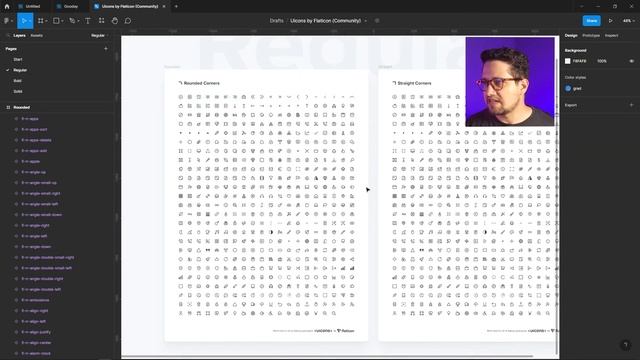The width and height of the screenshot is (640, 360).
Task: Click component icon of fi-rr-apple layer
Action: click(16, 161)
